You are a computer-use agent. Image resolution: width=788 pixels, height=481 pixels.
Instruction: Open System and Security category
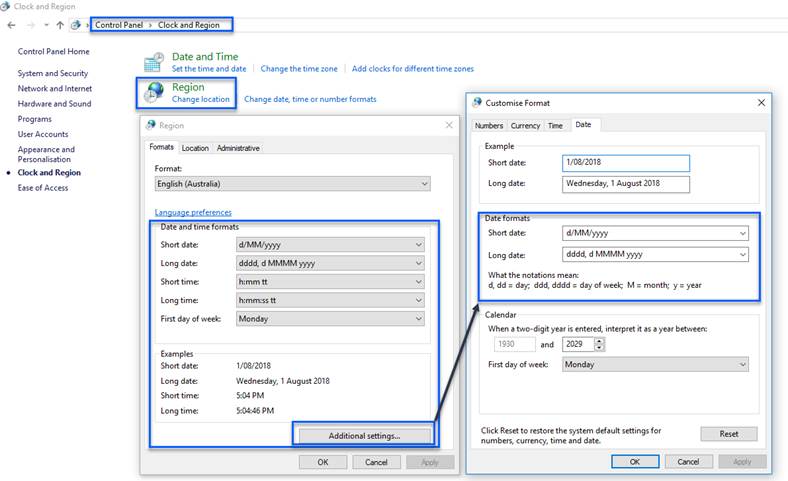click(x=53, y=73)
